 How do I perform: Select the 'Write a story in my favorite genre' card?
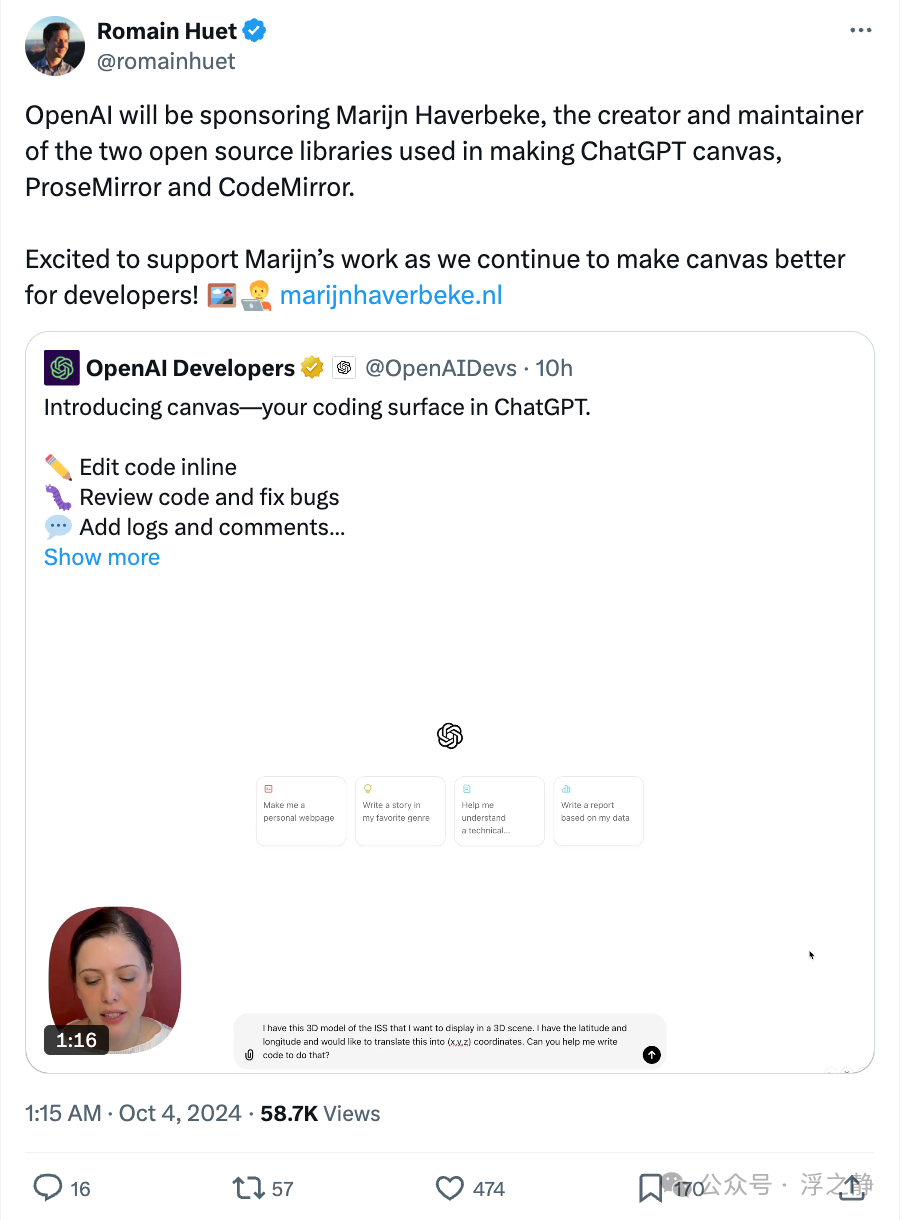tap(400, 811)
